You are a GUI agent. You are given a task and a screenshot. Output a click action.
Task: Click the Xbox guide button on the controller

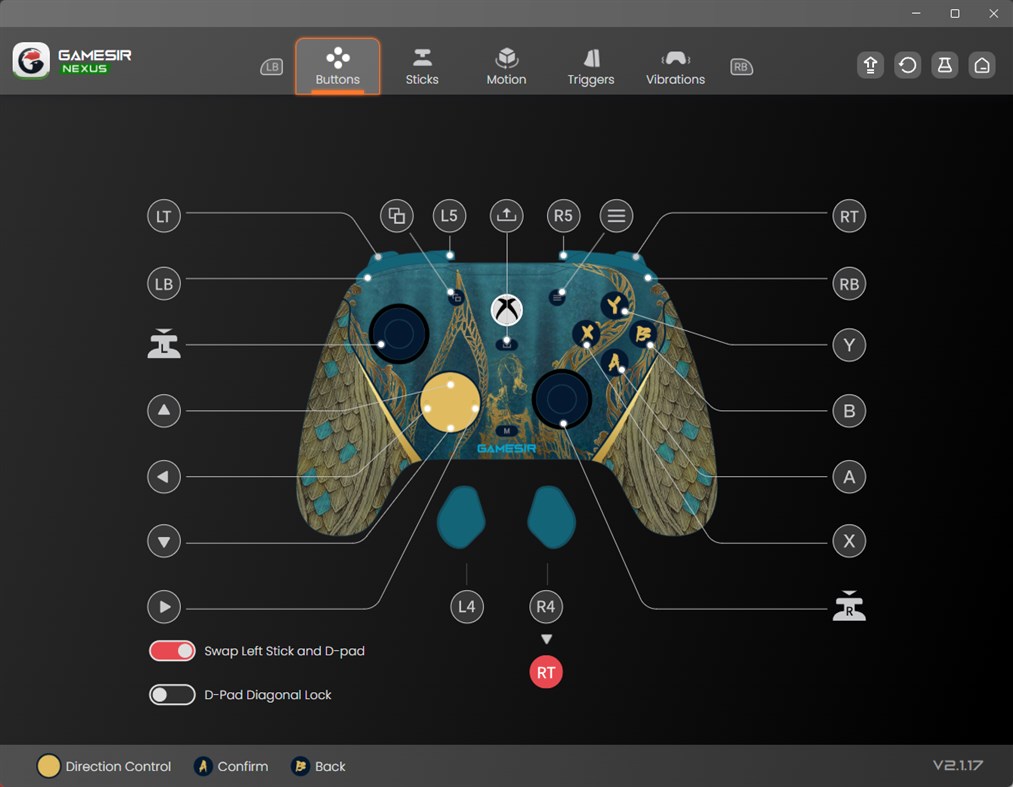(x=506, y=310)
